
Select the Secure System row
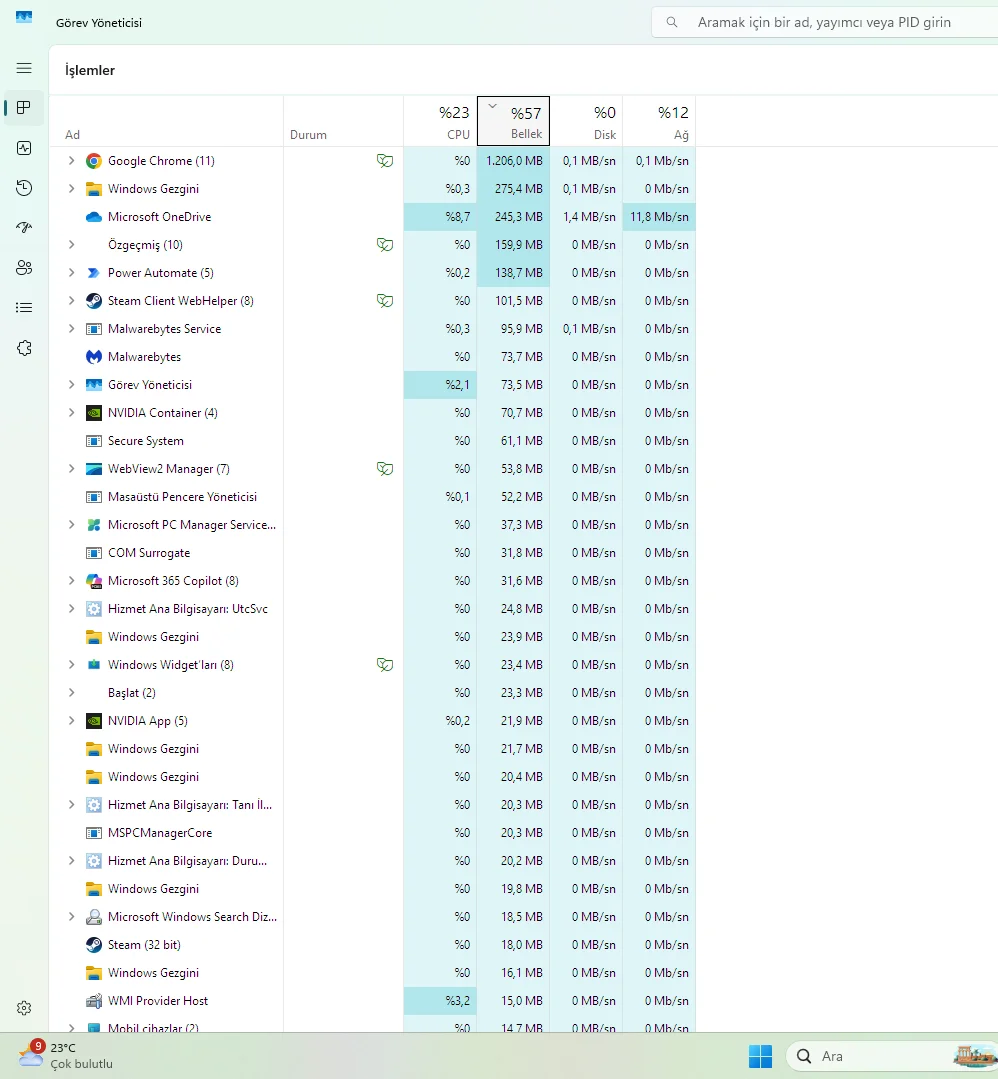pos(372,441)
